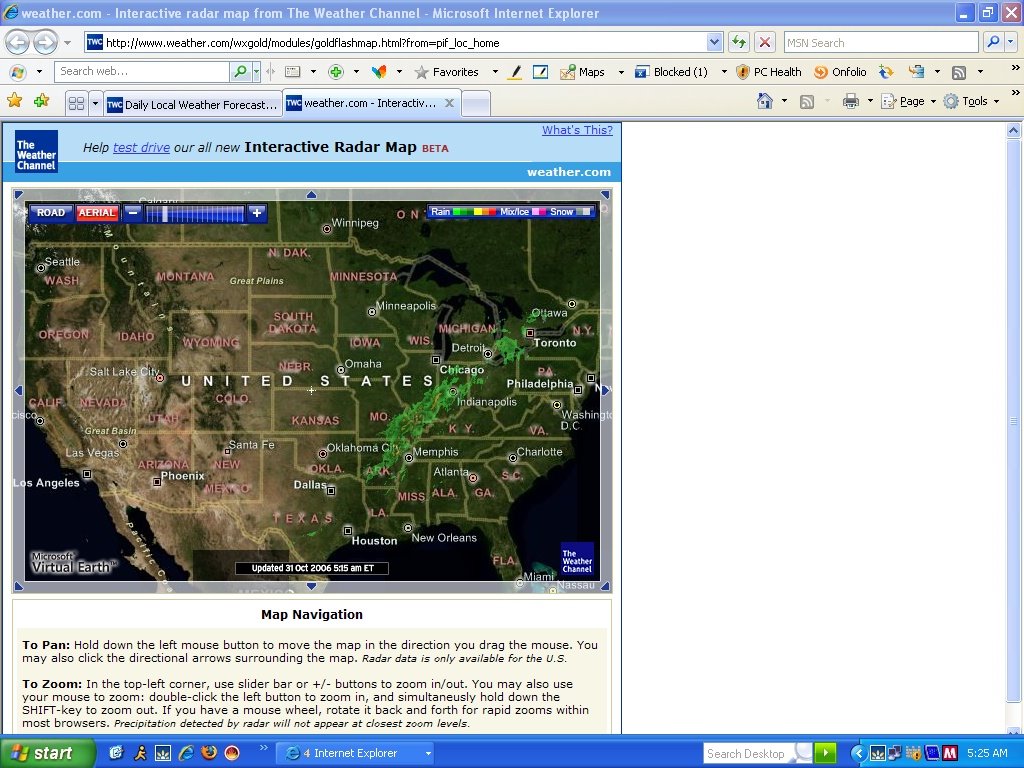Click the MSN butterfly toolbar icon
1024x768 pixels.
(x=379, y=72)
